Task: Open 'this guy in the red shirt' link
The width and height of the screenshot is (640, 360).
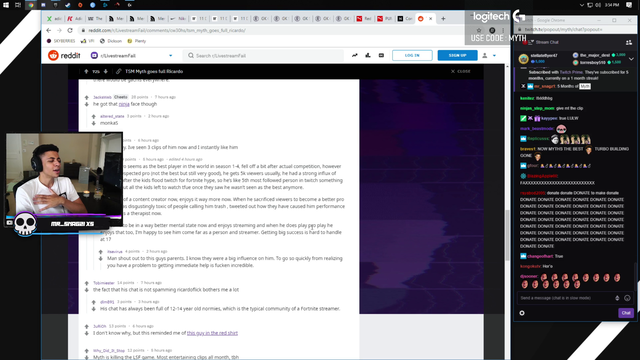Action: click(212, 333)
